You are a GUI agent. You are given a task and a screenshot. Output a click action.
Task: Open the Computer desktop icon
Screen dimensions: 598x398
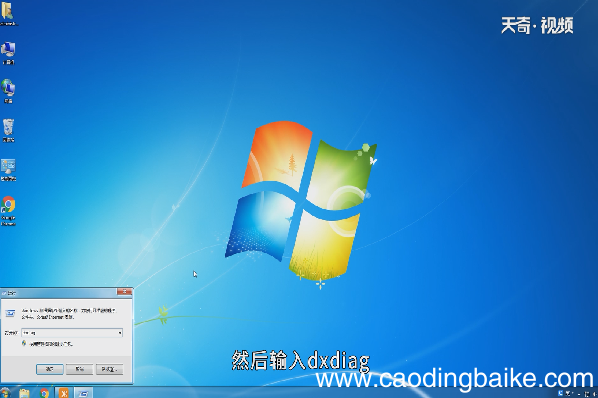point(8,53)
